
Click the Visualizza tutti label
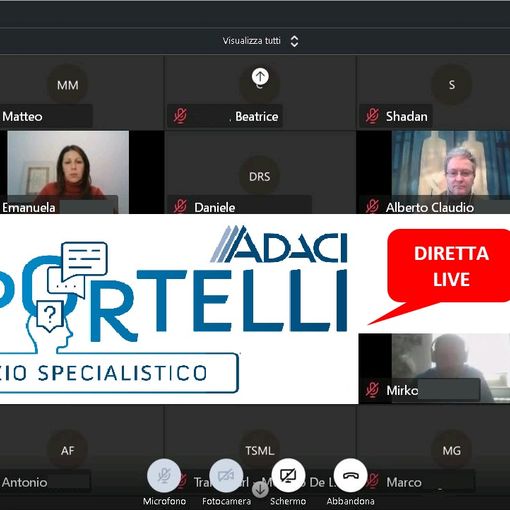[251, 41]
